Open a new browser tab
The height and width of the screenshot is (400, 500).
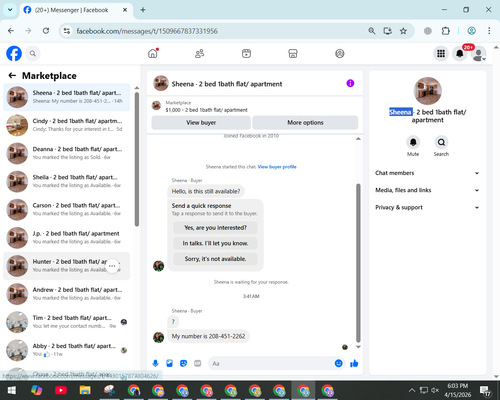(x=143, y=10)
